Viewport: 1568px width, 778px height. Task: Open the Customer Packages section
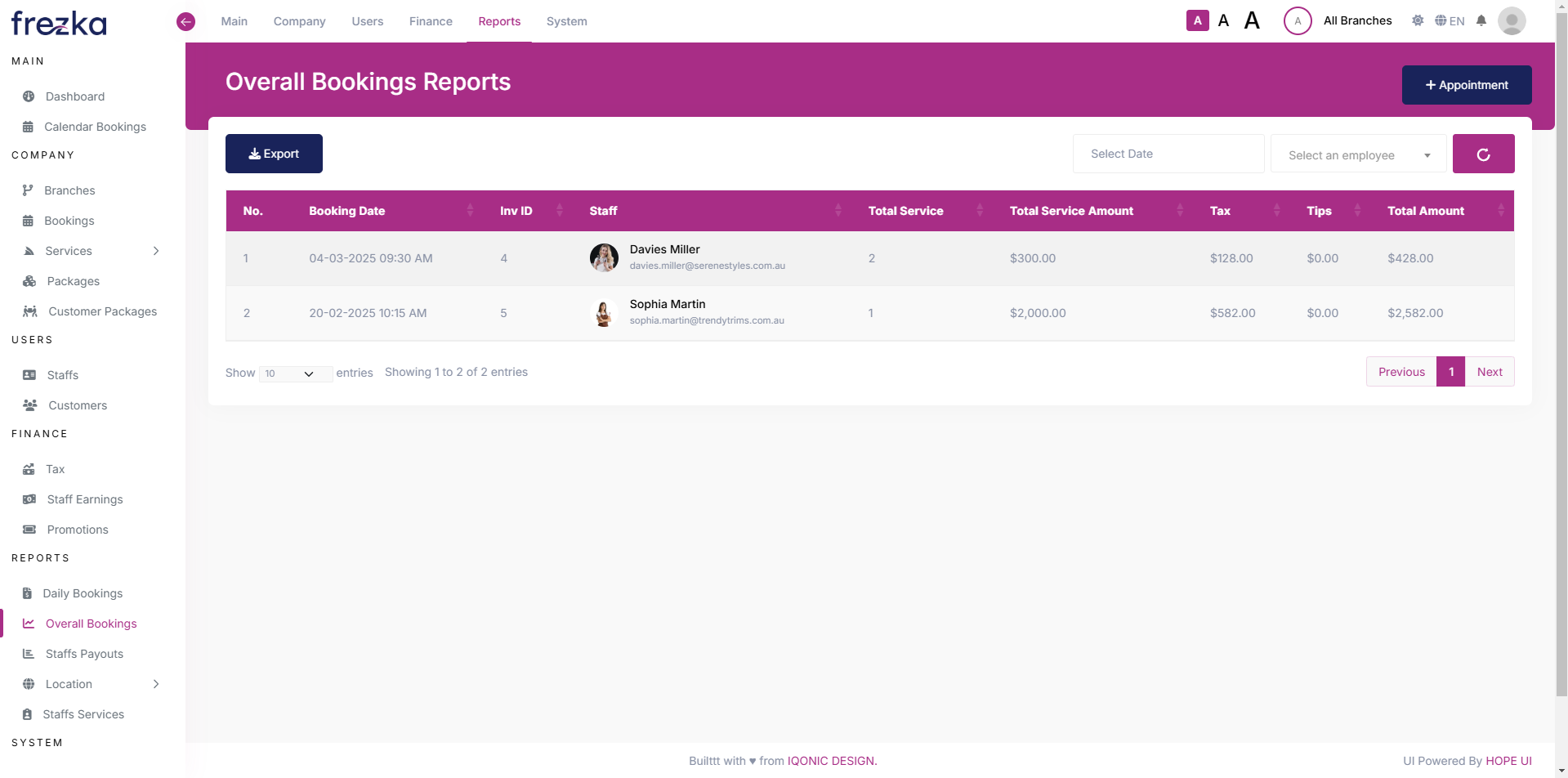pos(101,311)
